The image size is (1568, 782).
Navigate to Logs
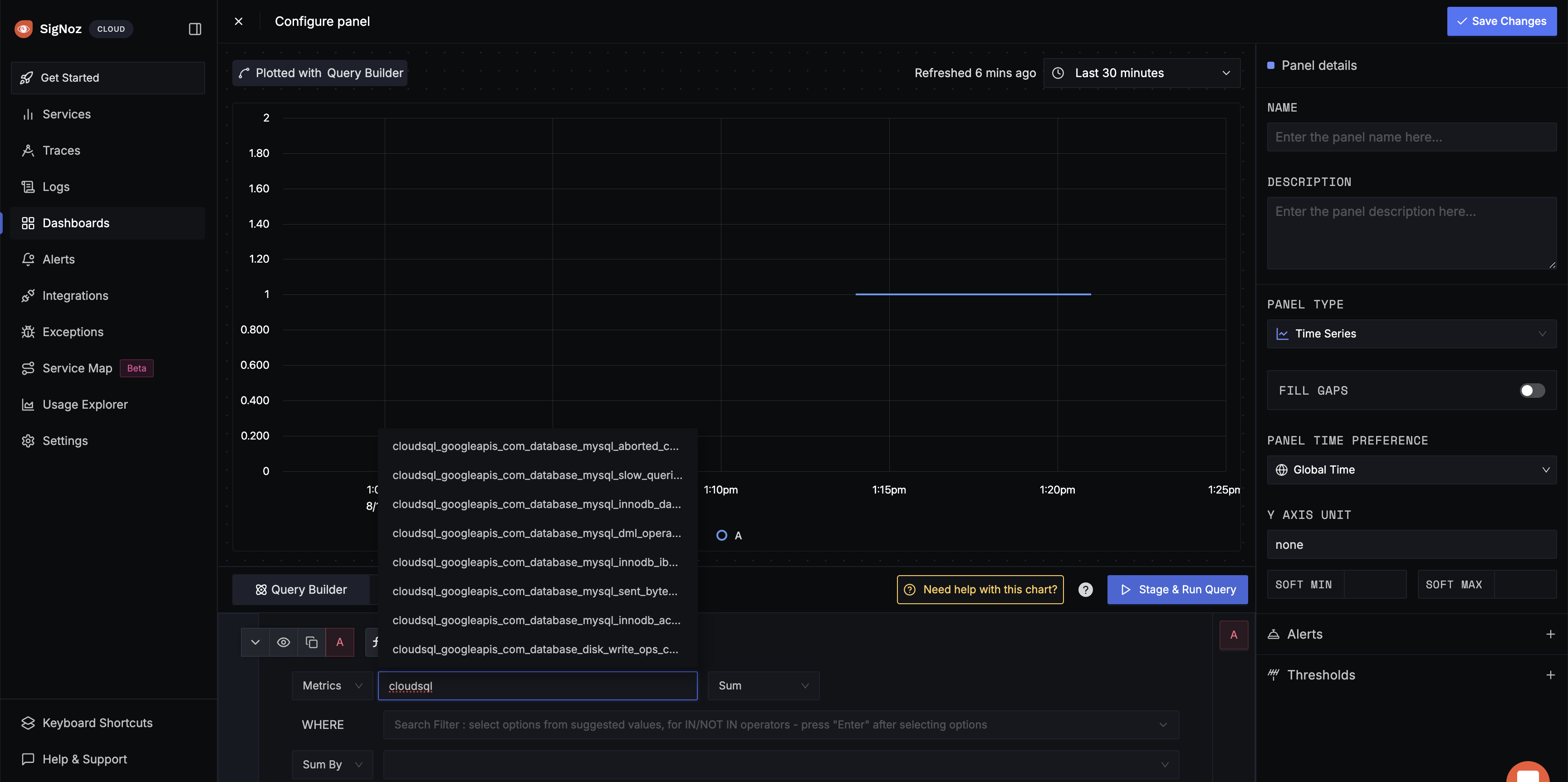108,187
